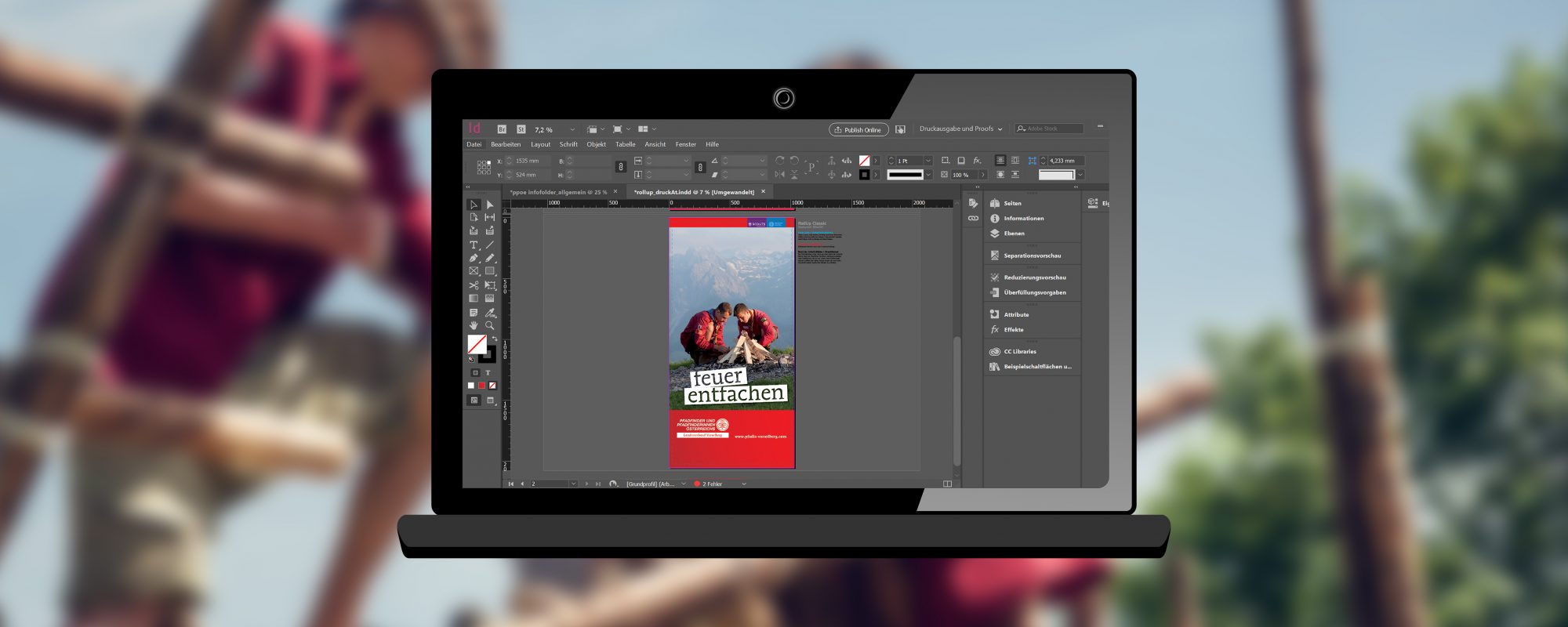Open Adobe Stock via St icon

point(521,129)
